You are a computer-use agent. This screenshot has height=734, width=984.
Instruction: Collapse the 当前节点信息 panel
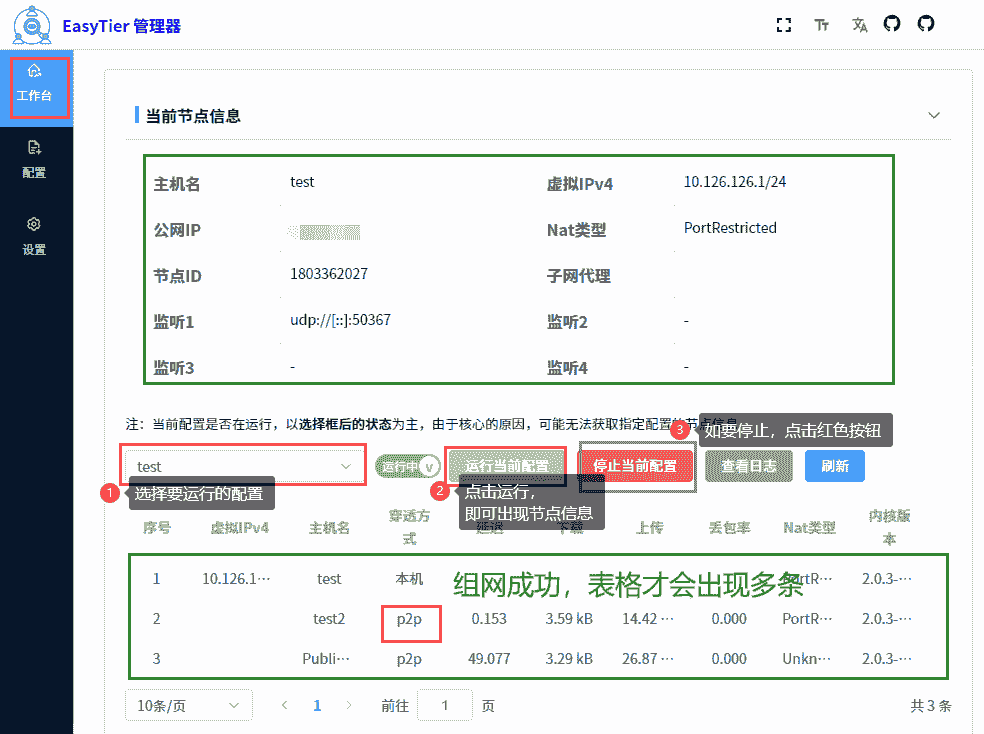point(934,116)
